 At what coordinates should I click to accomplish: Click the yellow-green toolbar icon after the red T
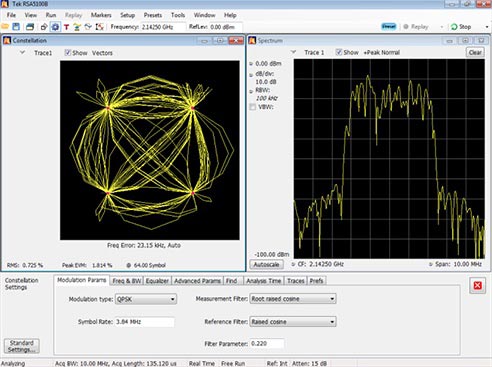tap(77, 27)
